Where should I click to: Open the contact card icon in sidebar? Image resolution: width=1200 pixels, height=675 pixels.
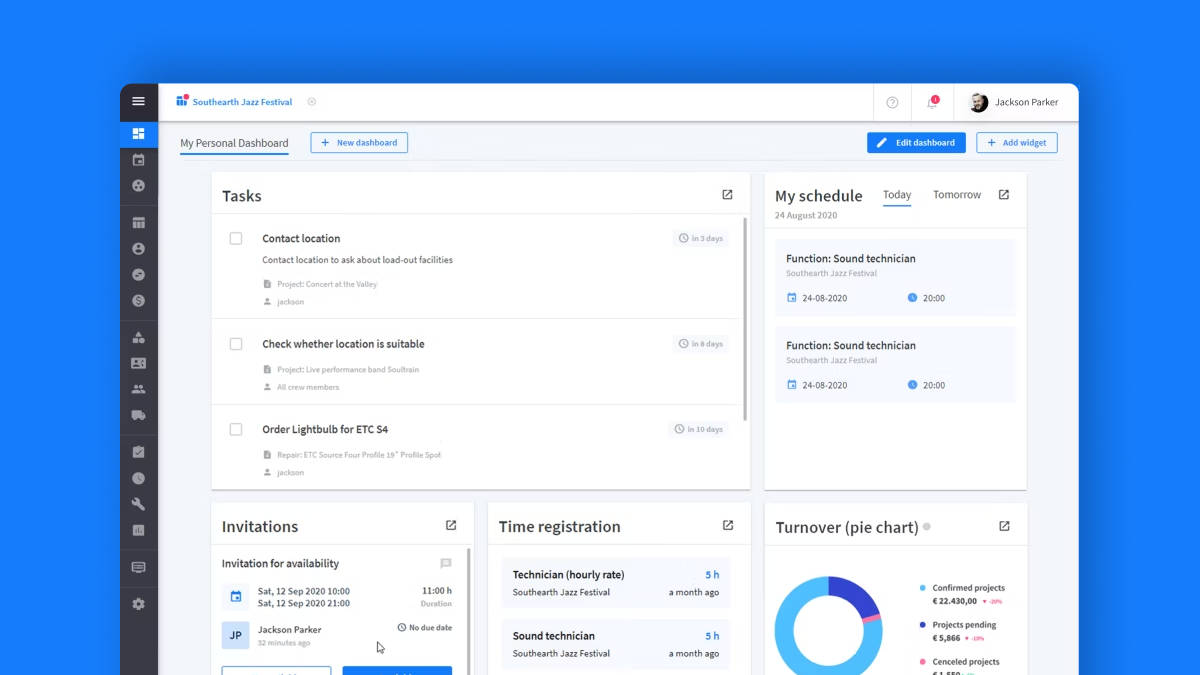tap(138, 364)
